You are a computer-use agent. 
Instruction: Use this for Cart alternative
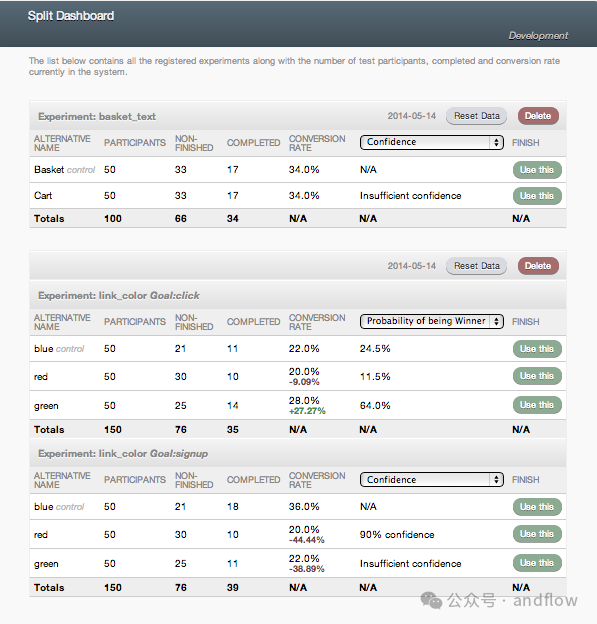pyautogui.click(x=537, y=196)
